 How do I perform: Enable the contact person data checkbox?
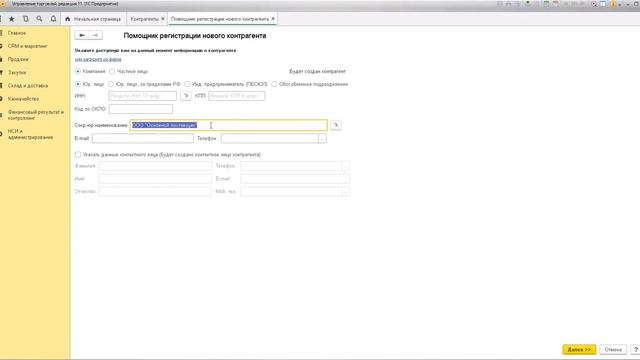[x=78, y=155]
